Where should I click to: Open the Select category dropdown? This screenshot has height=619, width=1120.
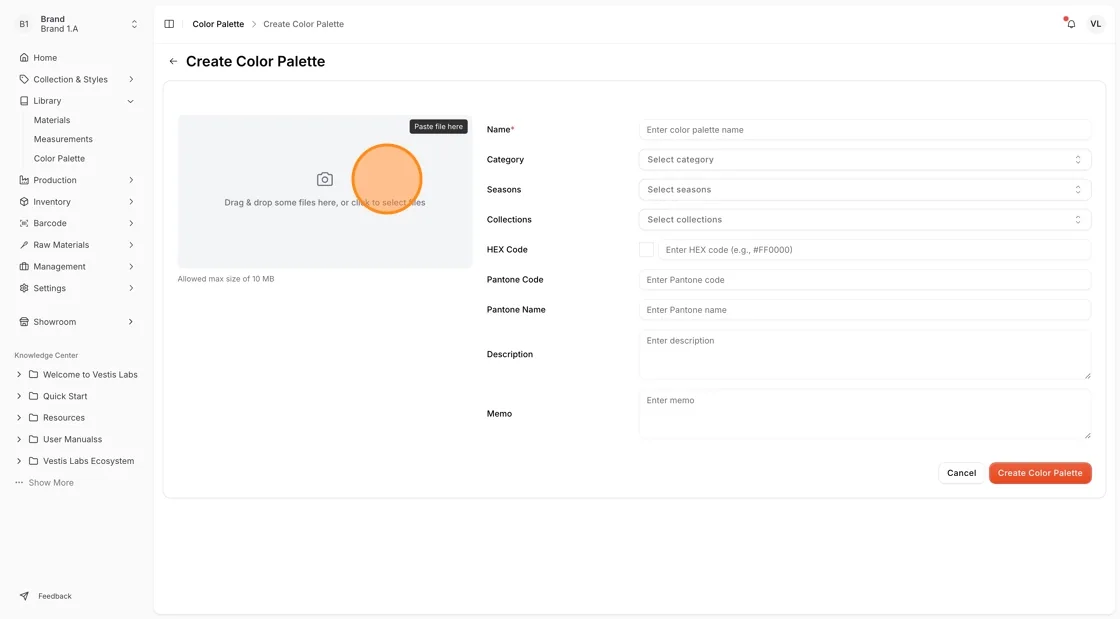point(864,159)
